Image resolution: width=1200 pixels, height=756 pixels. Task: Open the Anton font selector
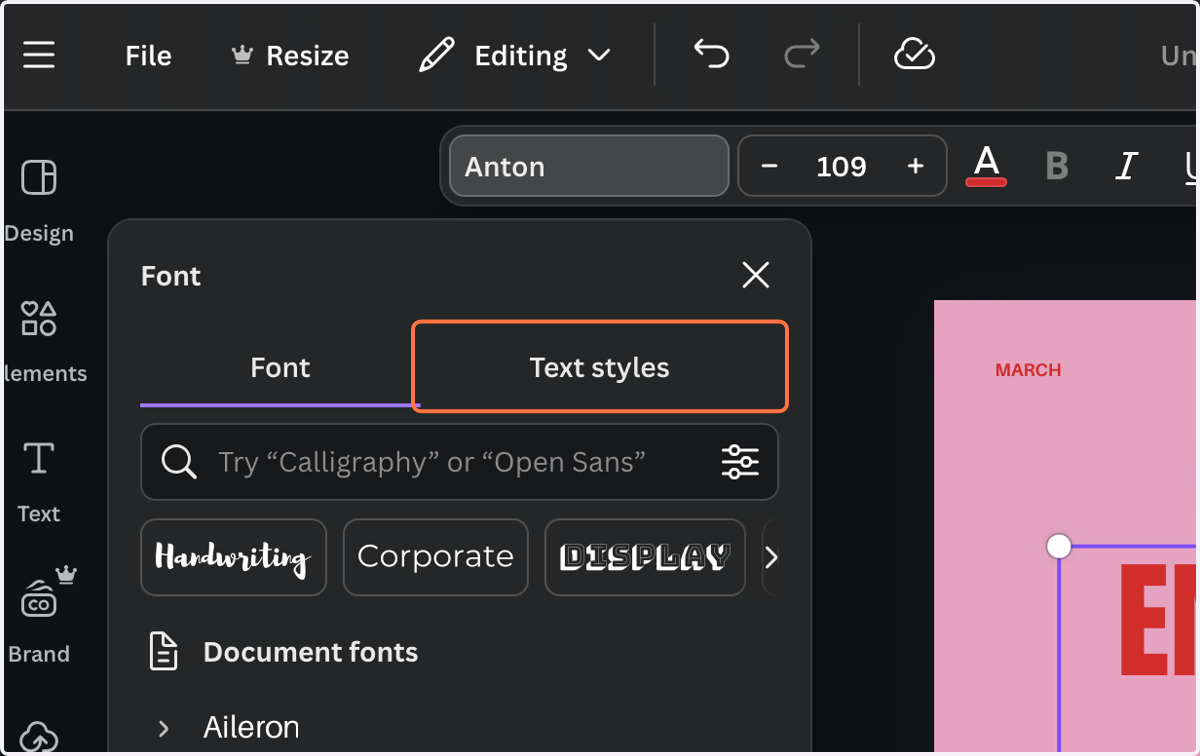tap(589, 166)
